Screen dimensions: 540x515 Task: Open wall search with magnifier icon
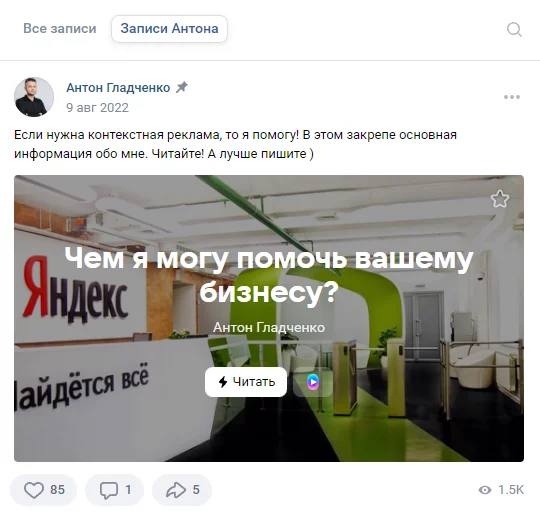click(x=514, y=29)
